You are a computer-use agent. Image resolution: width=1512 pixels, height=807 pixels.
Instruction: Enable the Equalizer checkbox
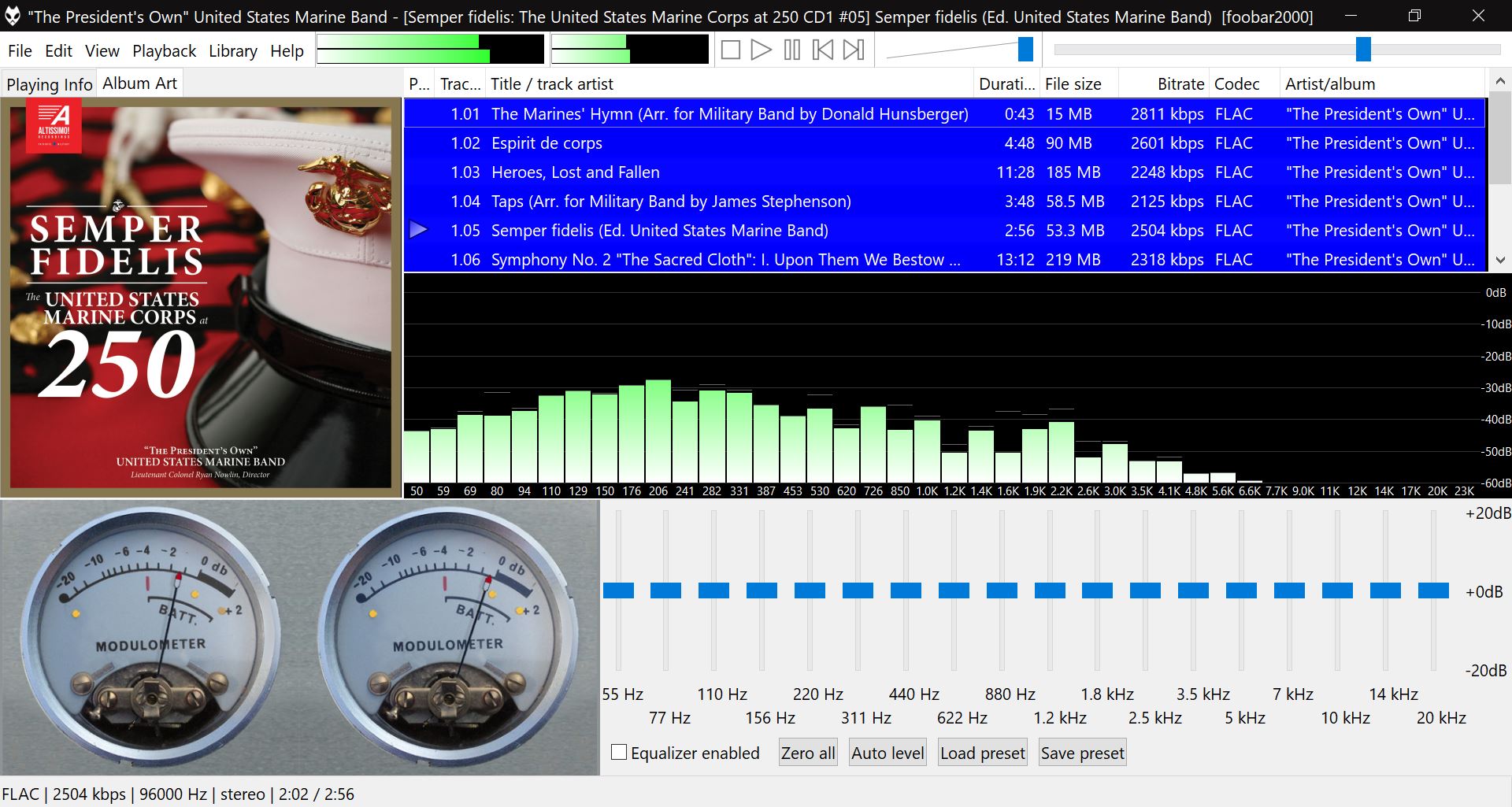click(x=619, y=752)
